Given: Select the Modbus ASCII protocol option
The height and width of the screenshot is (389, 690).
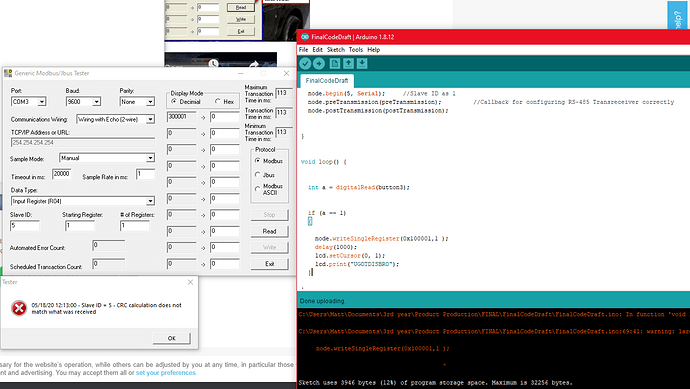Looking at the screenshot, I should [257, 189].
